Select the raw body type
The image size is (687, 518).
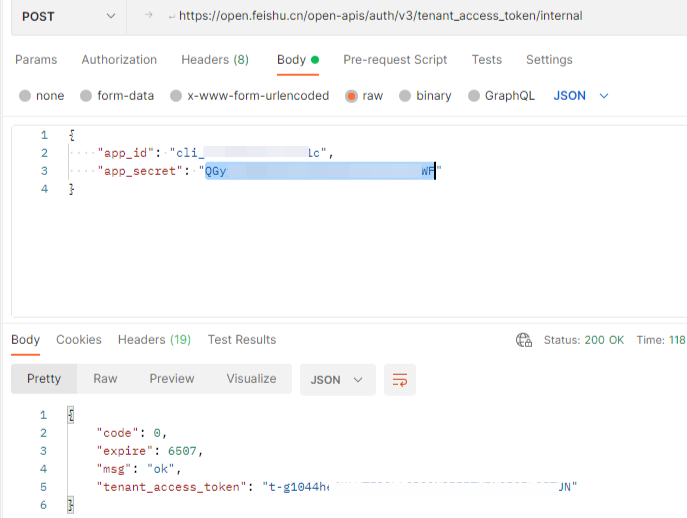click(x=364, y=96)
